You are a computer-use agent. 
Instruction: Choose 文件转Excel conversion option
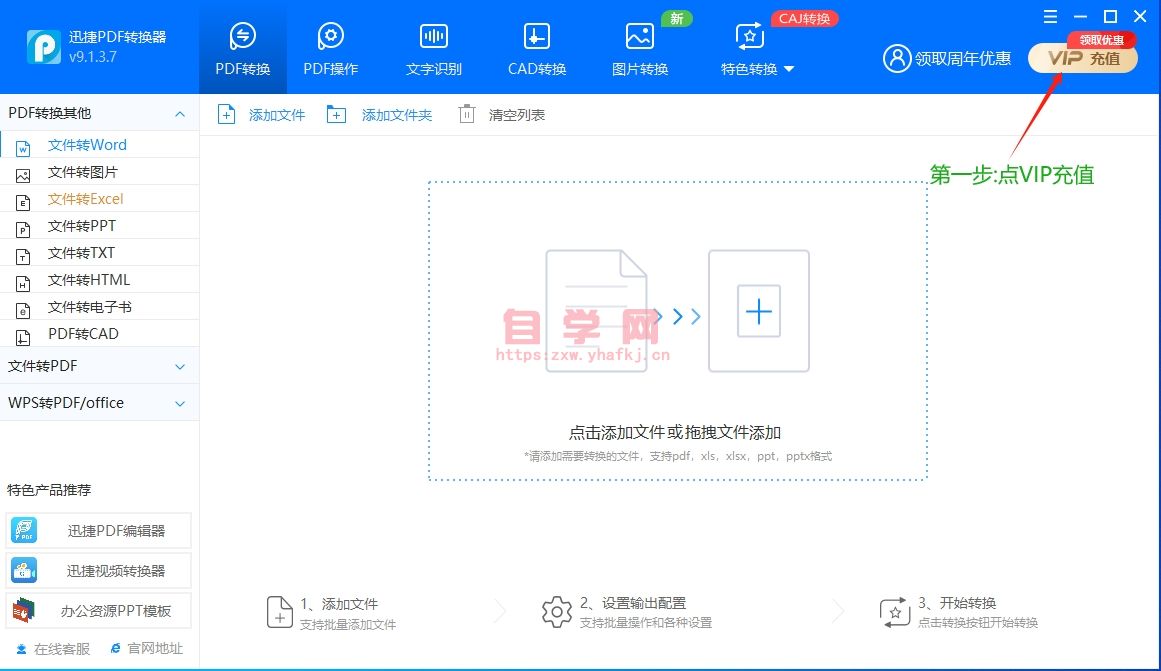(86, 199)
